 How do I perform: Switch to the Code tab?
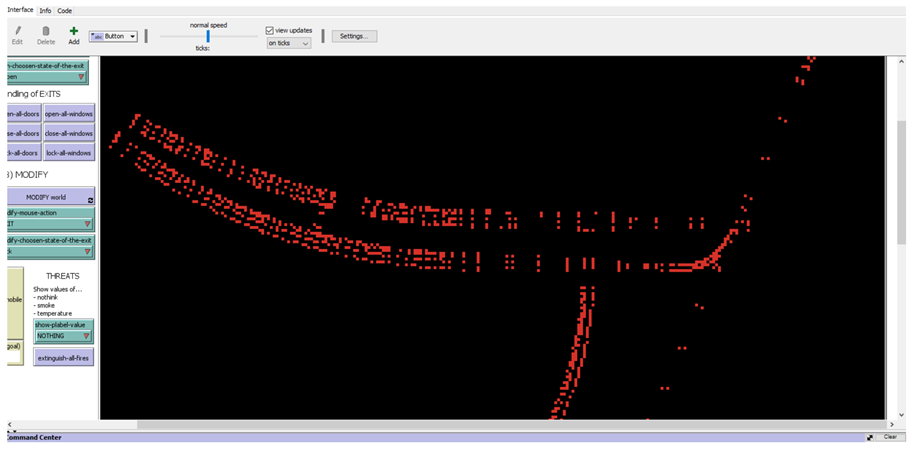click(x=64, y=10)
